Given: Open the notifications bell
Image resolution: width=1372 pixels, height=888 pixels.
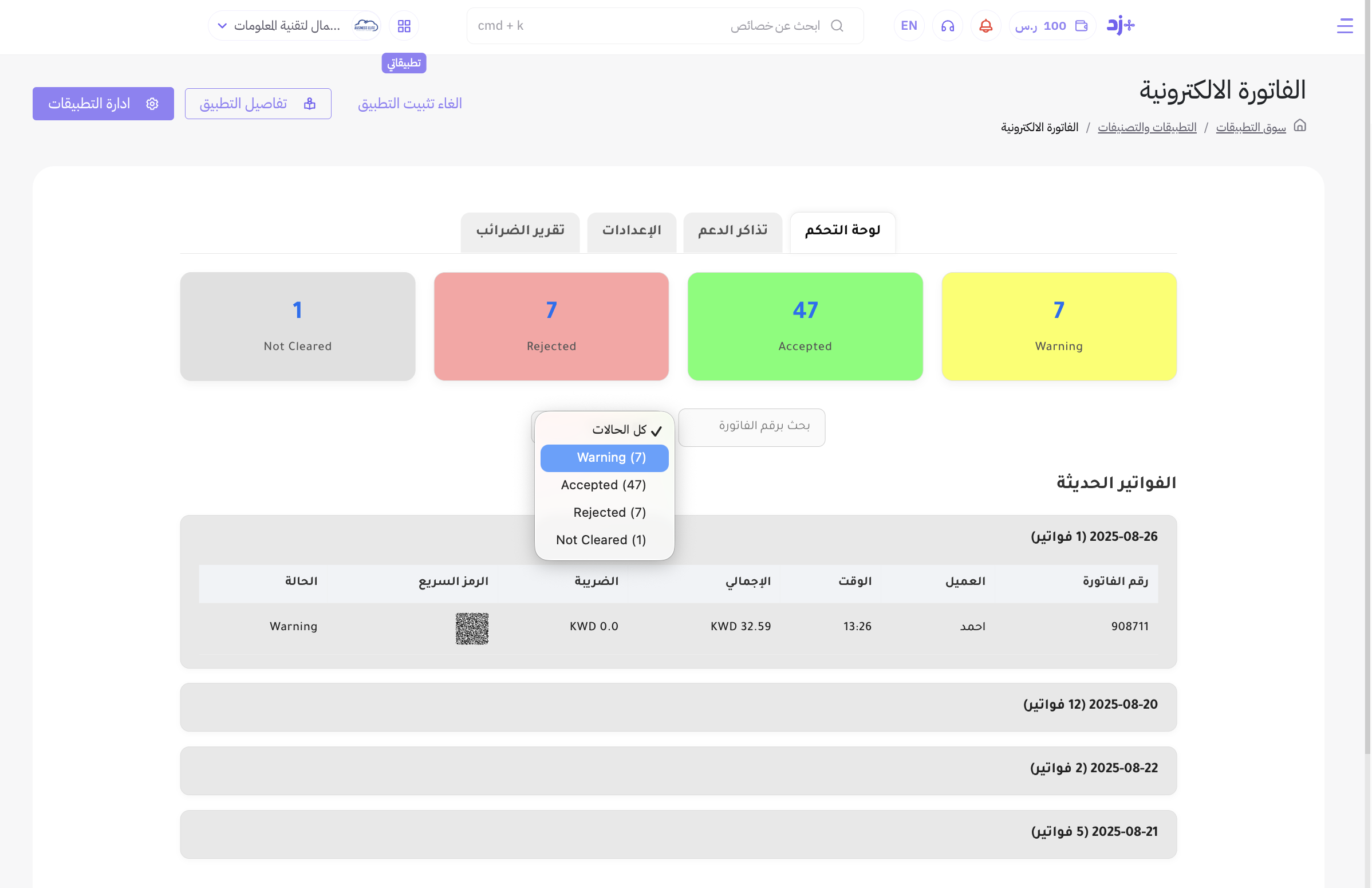Looking at the screenshot, I should point(985,26).
